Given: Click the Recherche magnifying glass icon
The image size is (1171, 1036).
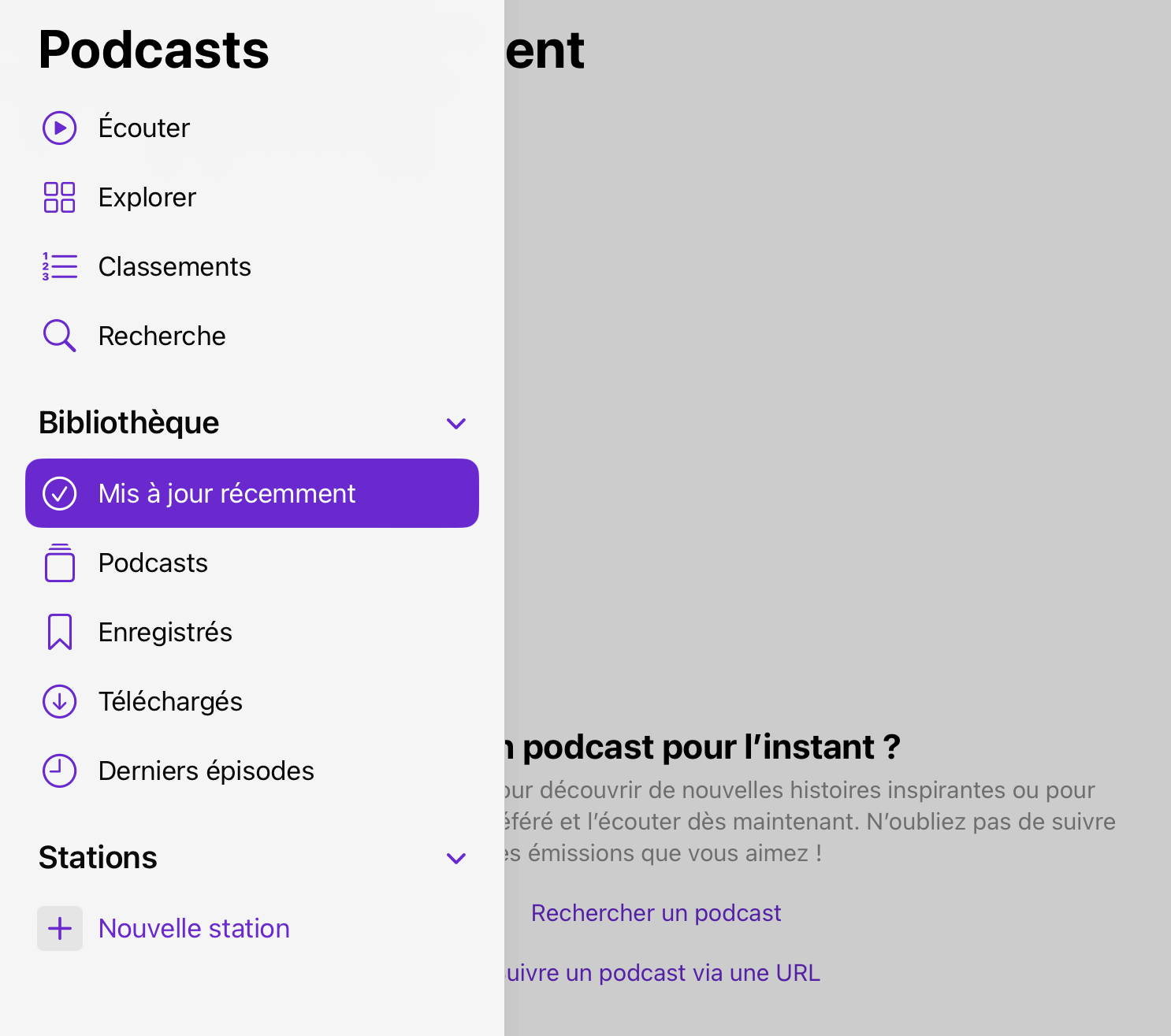Looking at the screenshot, I should click(60, 336).
